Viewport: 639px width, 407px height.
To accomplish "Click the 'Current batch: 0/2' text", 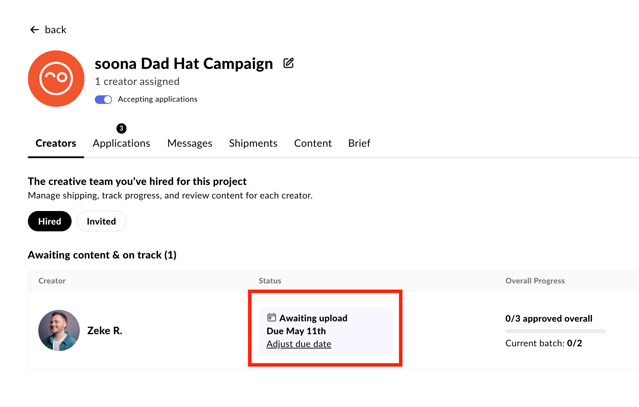I will click(544, 343).
